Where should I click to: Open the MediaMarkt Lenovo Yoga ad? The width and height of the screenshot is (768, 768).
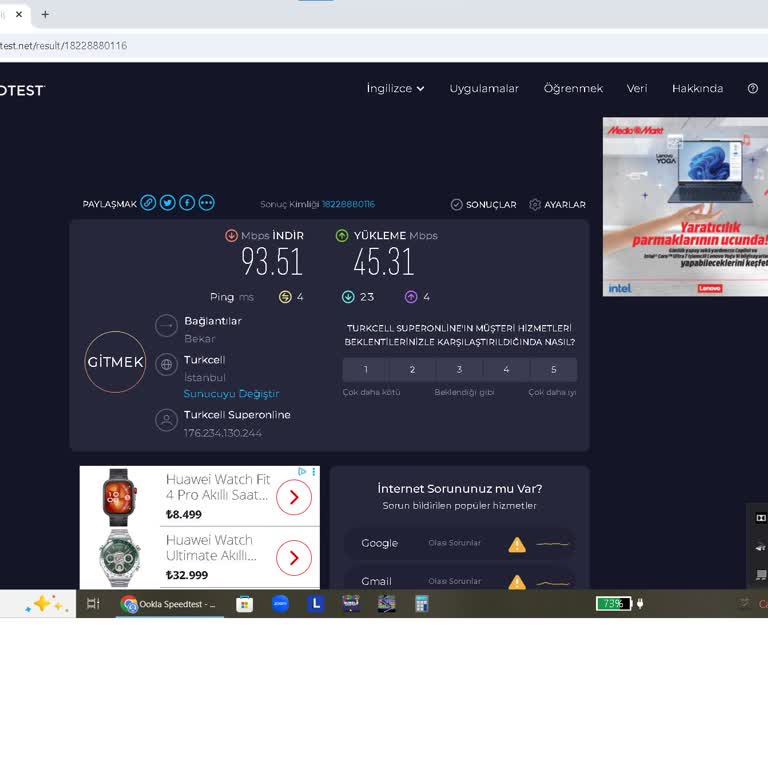coord(685,207)
